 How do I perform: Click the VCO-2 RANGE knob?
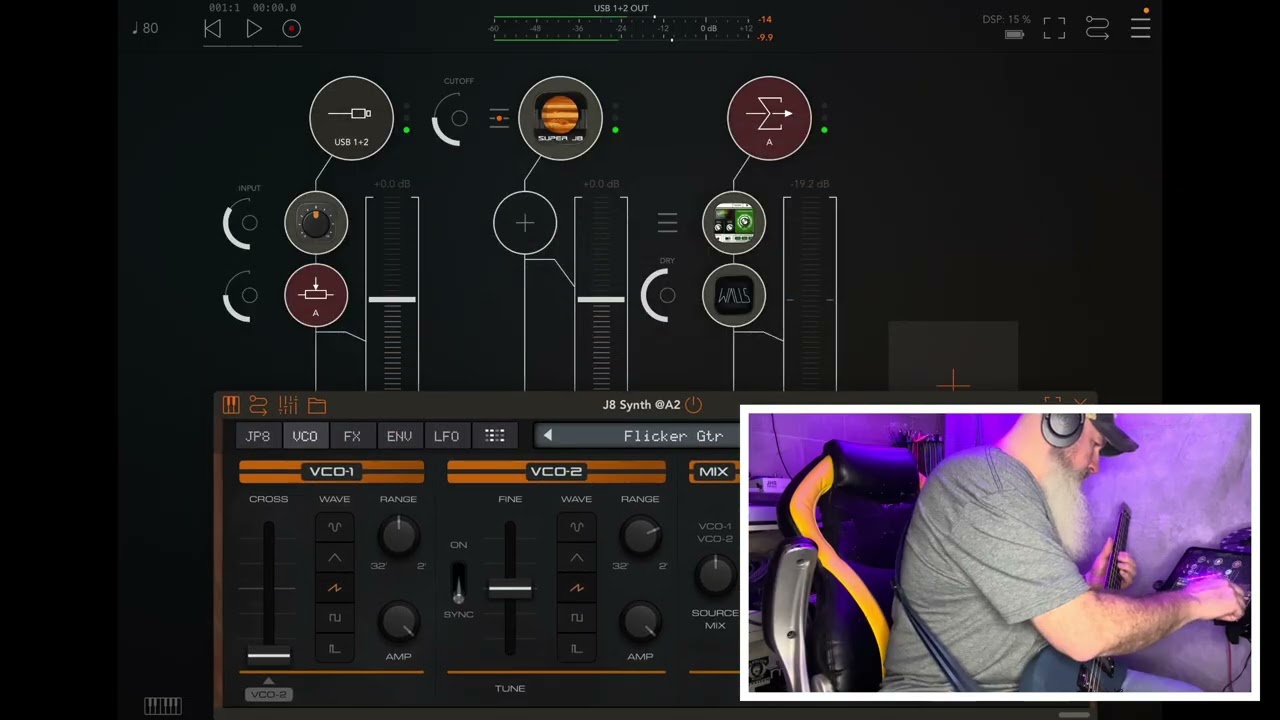click(x=640, y=535)
